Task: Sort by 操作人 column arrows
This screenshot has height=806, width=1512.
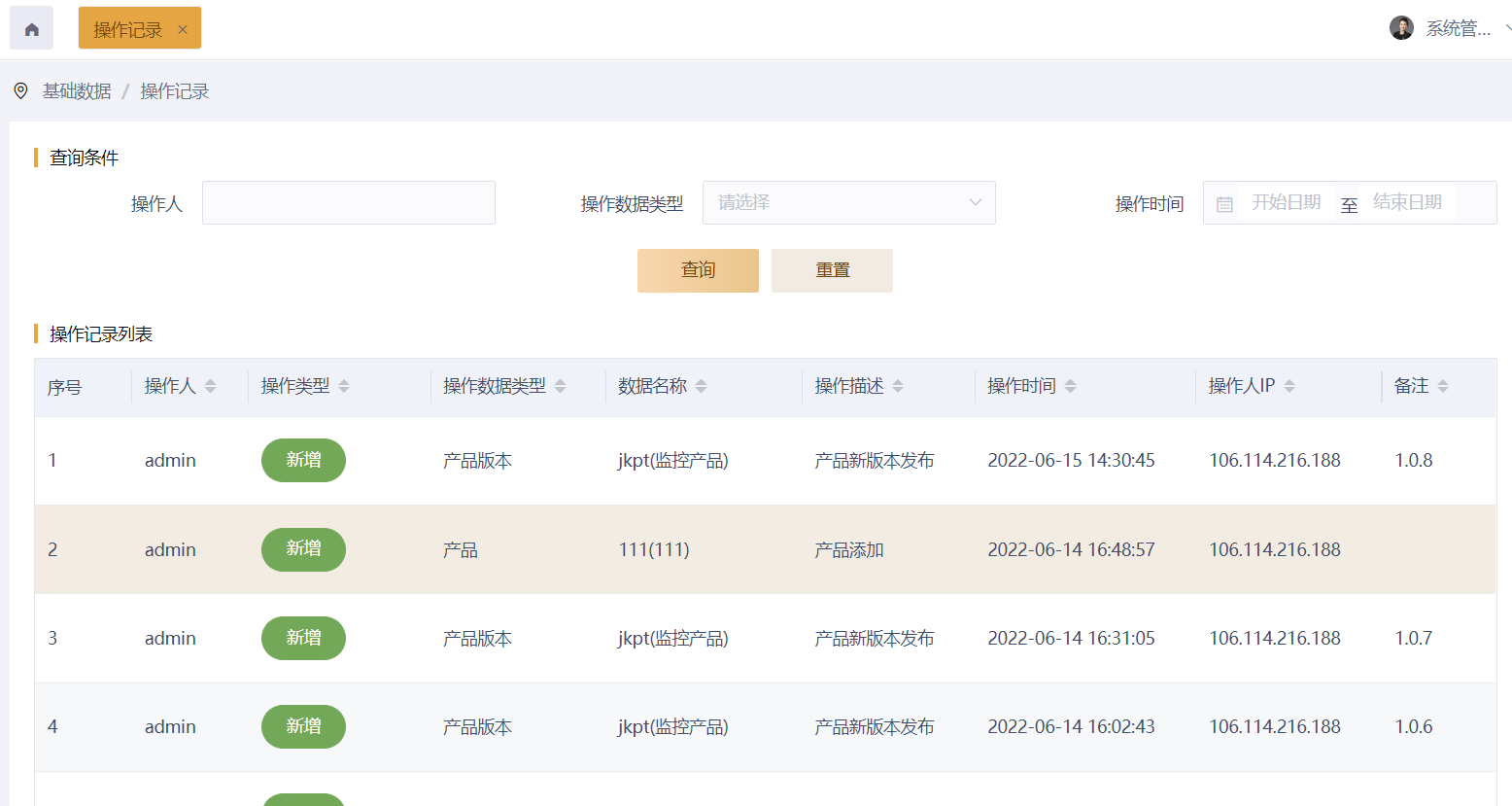Action: pyautogui.click(x=211, y=386)
